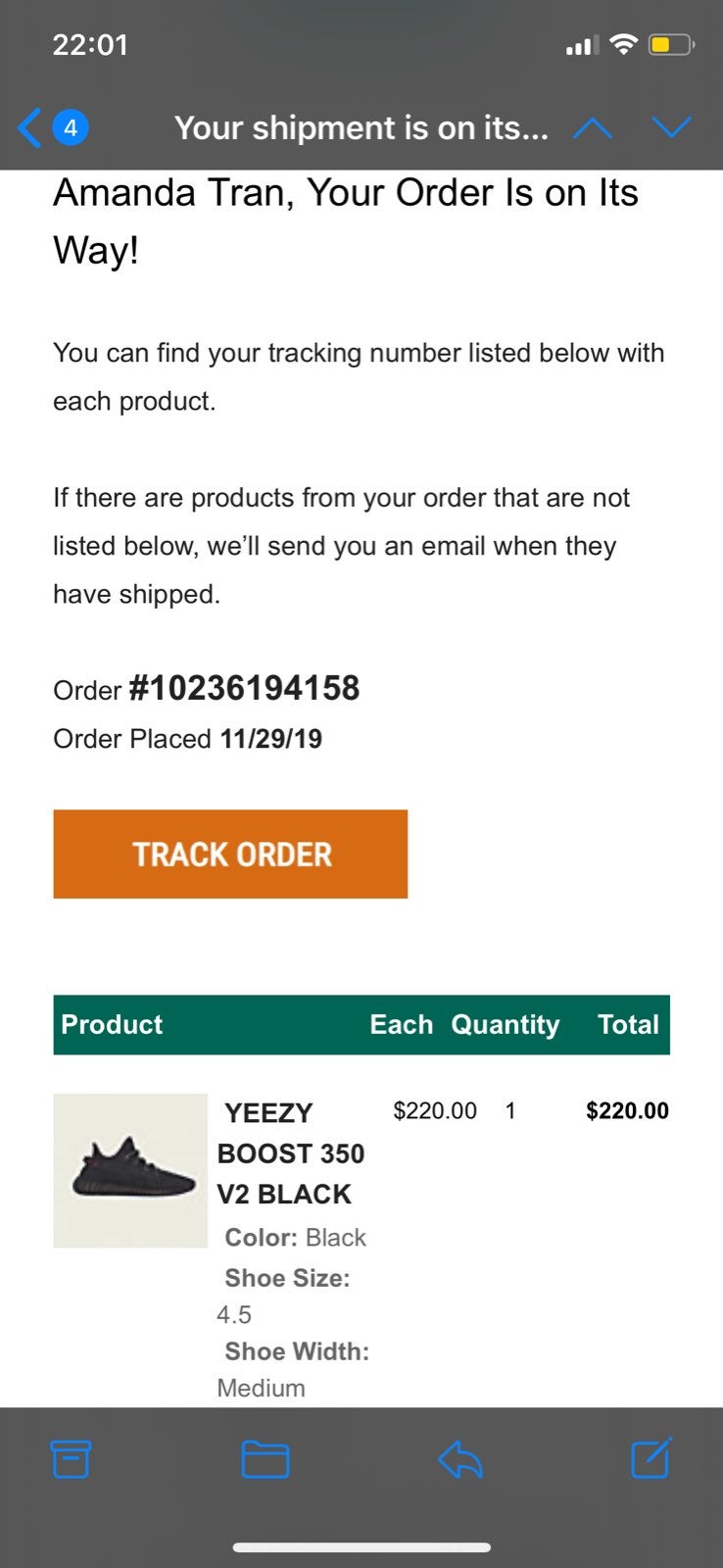Select order number #10236194158

(x=244, y=688)
